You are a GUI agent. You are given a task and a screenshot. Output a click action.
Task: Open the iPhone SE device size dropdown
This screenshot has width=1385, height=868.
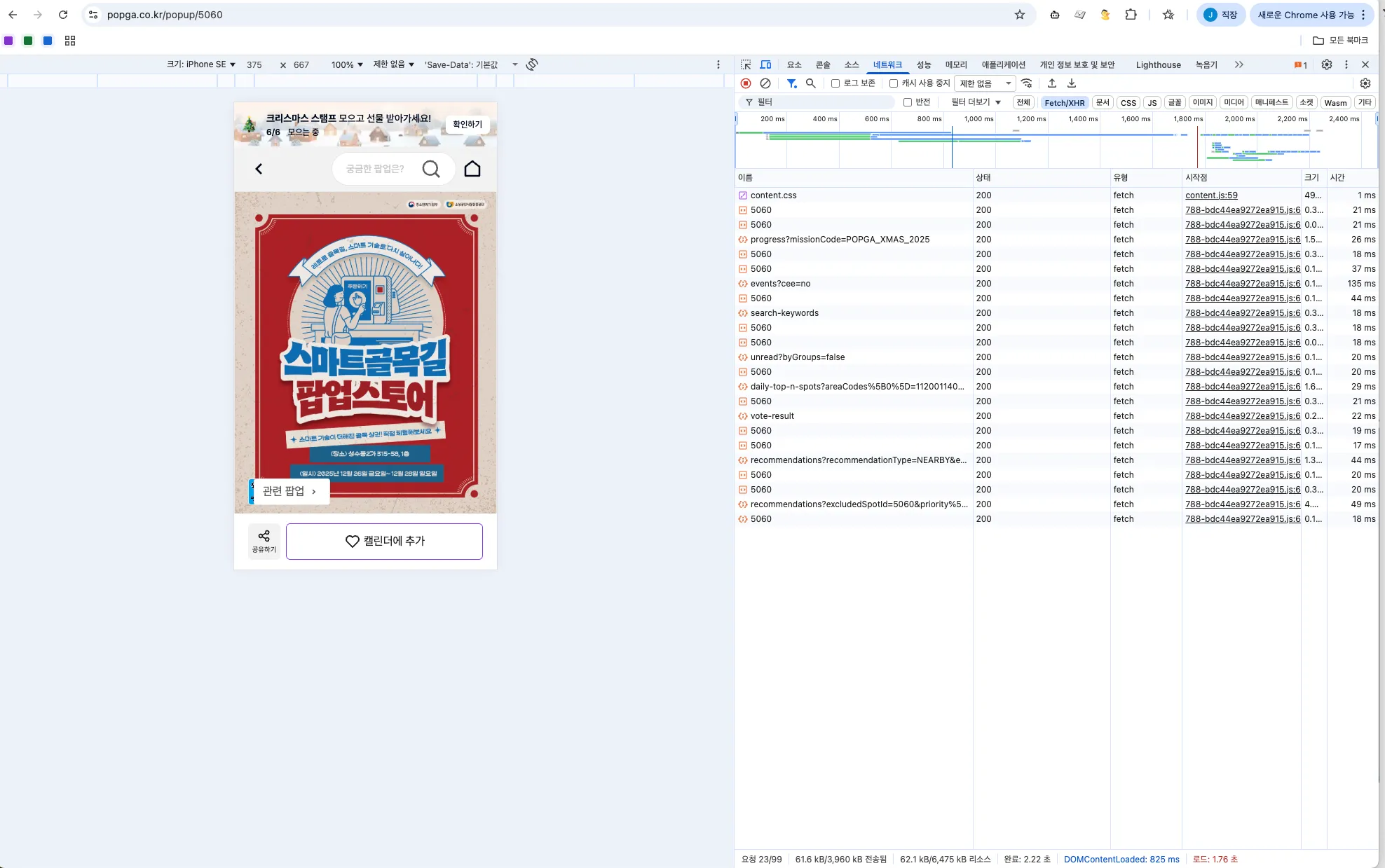tap(201, 64)
